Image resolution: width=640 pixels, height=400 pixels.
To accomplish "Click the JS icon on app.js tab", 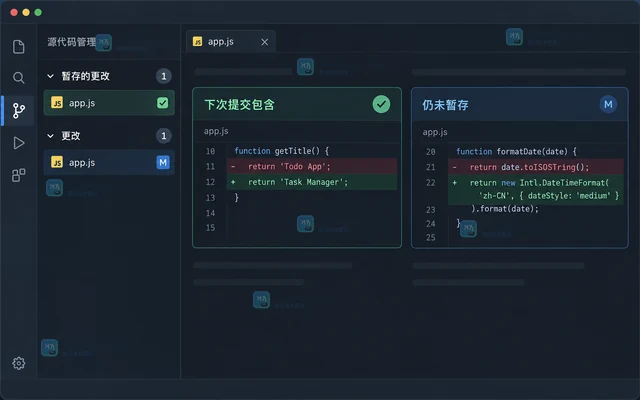I will click(198, 41).
